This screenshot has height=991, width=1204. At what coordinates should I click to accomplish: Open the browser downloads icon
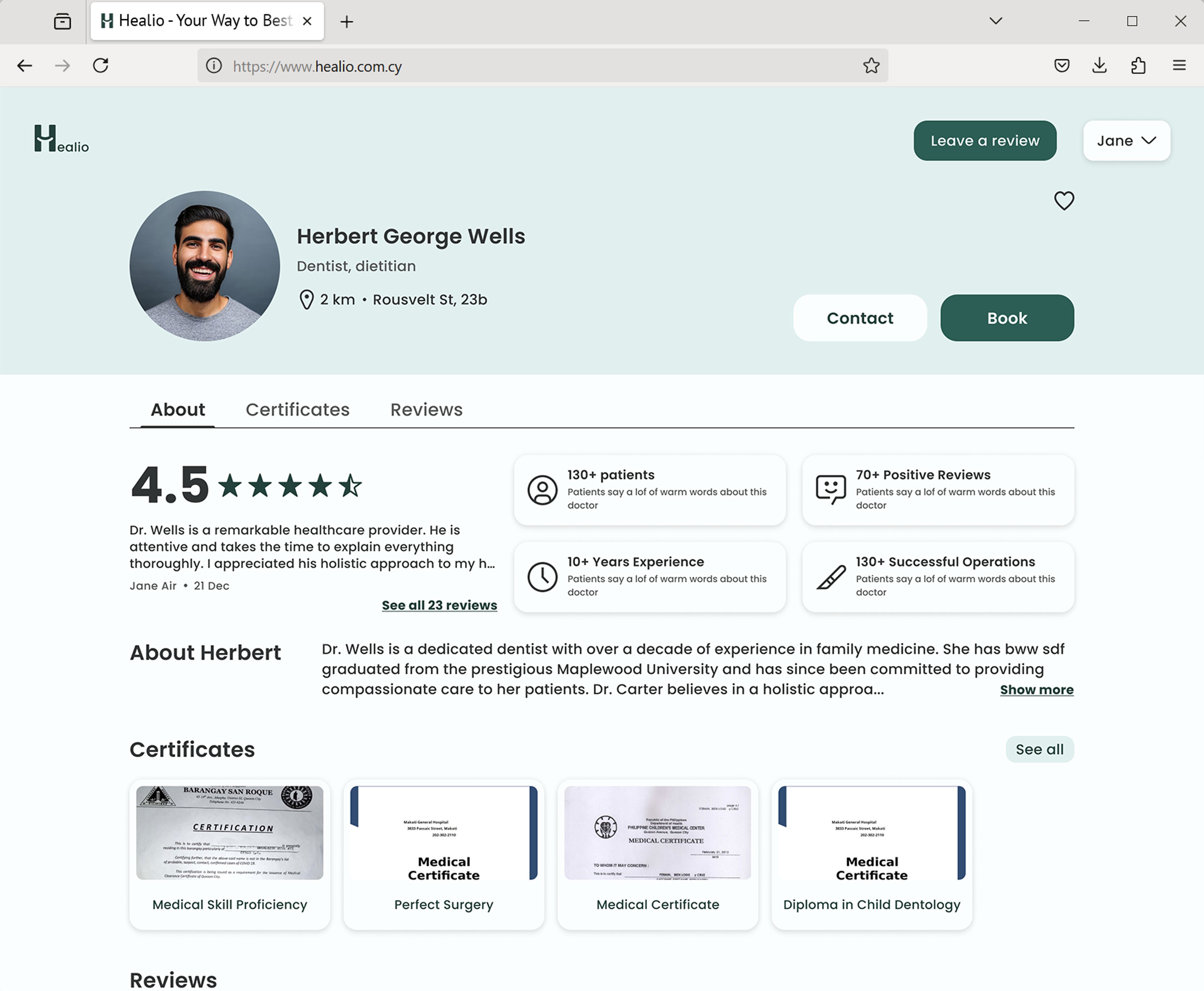click(x=1100, y=66)
